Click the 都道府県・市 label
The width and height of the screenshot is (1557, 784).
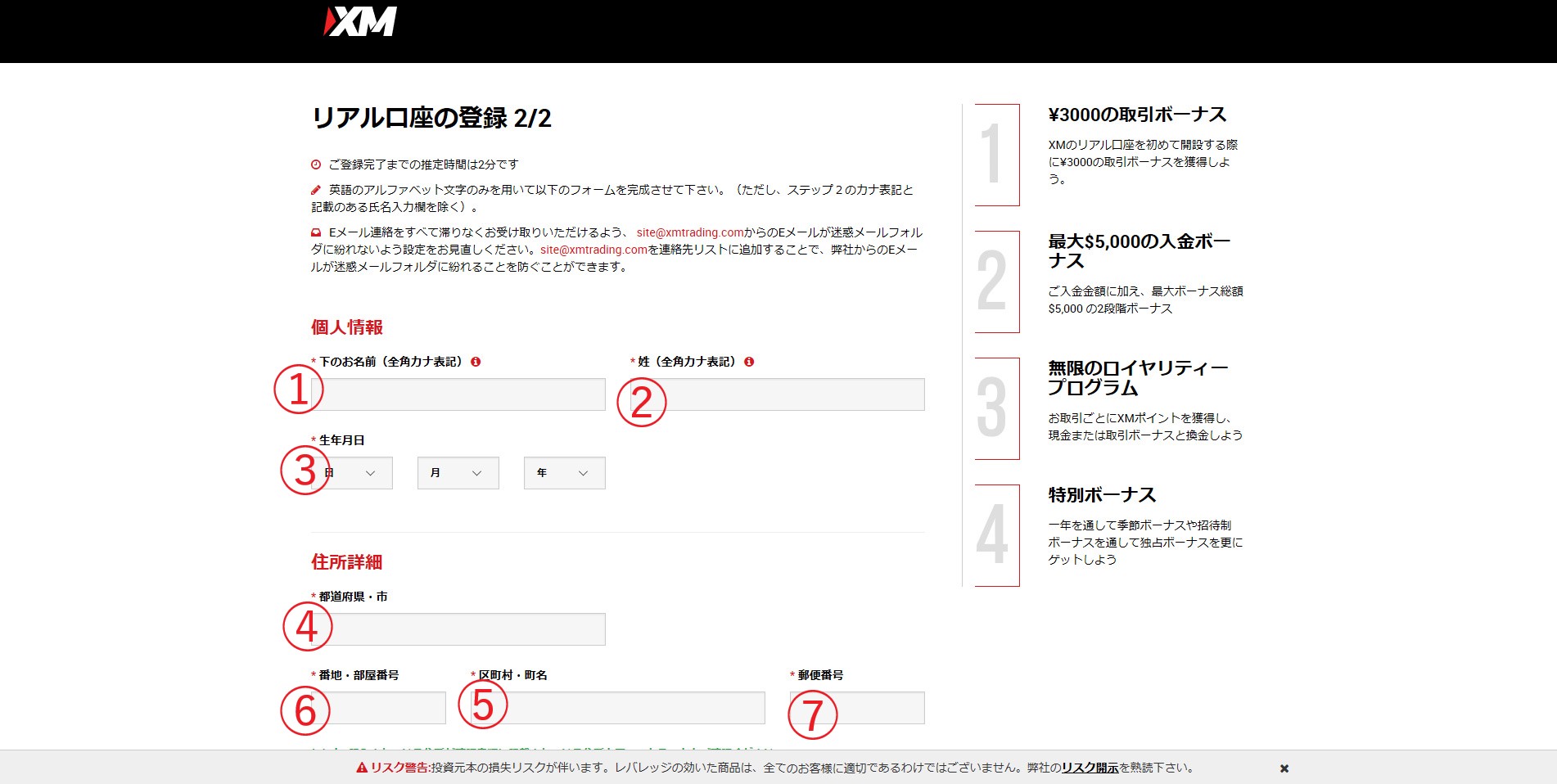click(353, 597)
